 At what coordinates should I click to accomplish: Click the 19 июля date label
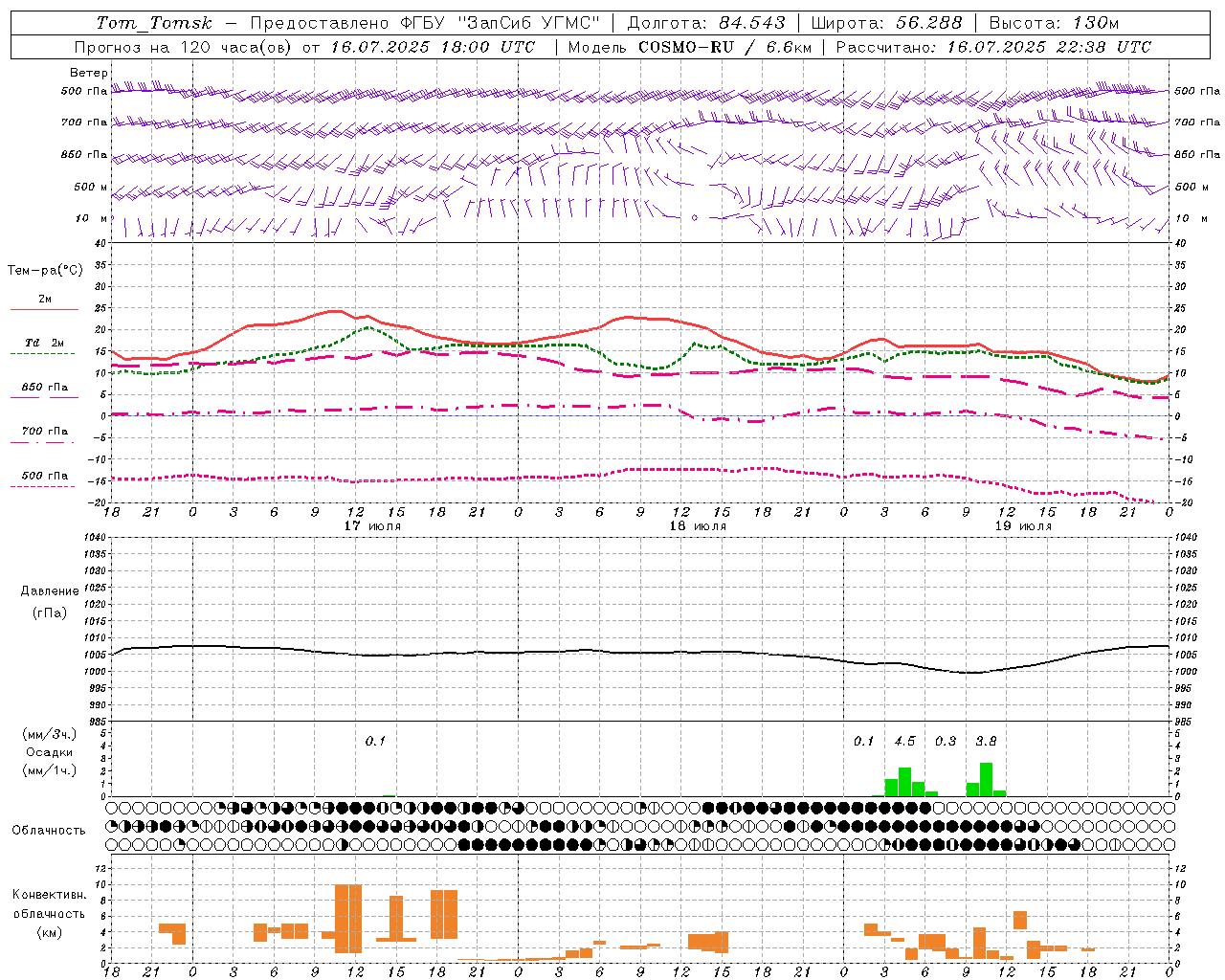[x=1023, y=526]
